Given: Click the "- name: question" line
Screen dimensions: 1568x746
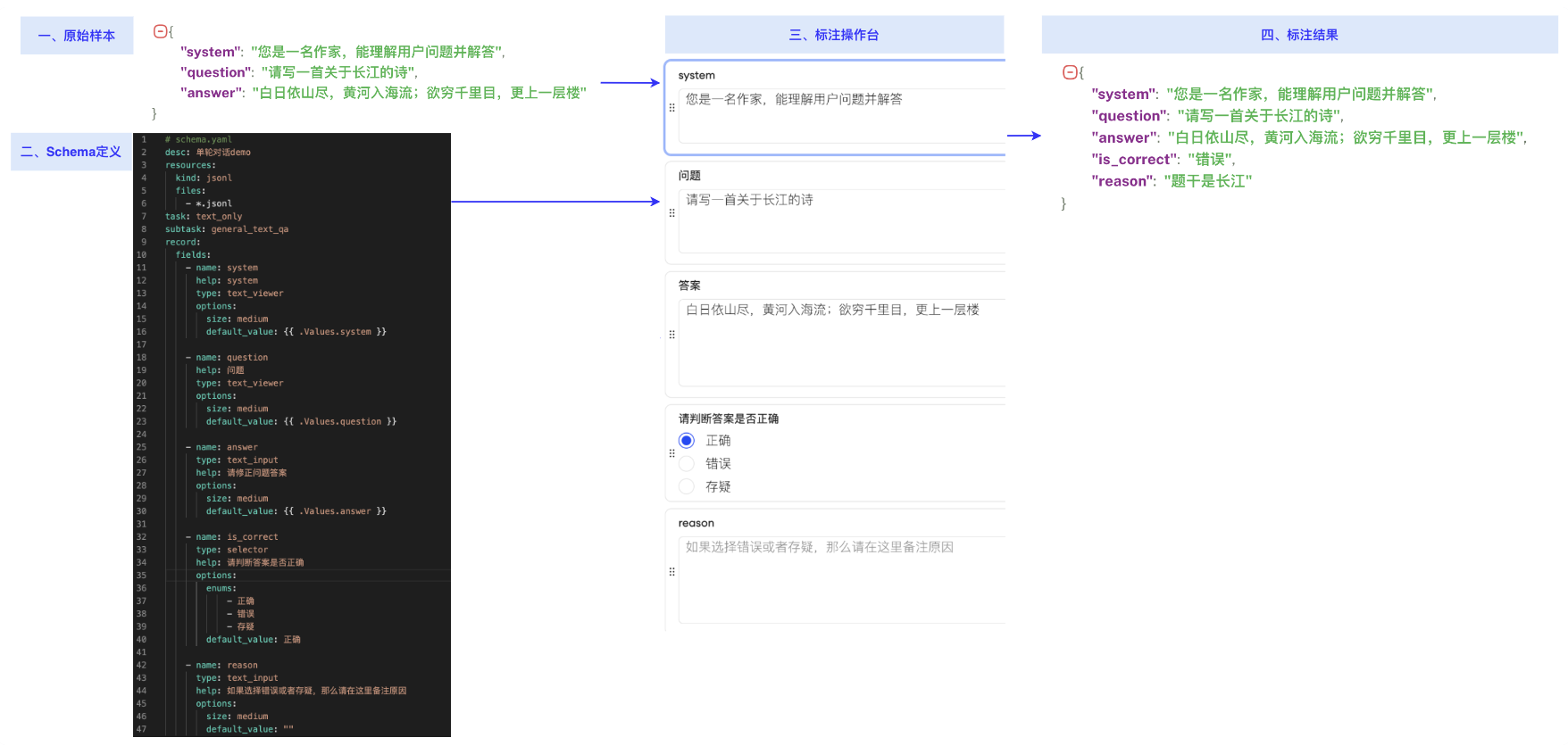Looking at the screenshot, I should [x=227, y=358].
